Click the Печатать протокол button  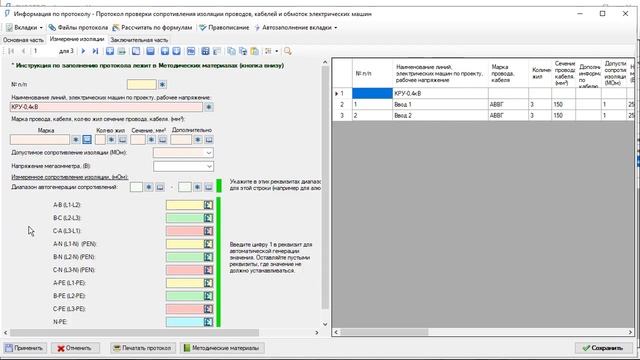[x=142, y=348]
